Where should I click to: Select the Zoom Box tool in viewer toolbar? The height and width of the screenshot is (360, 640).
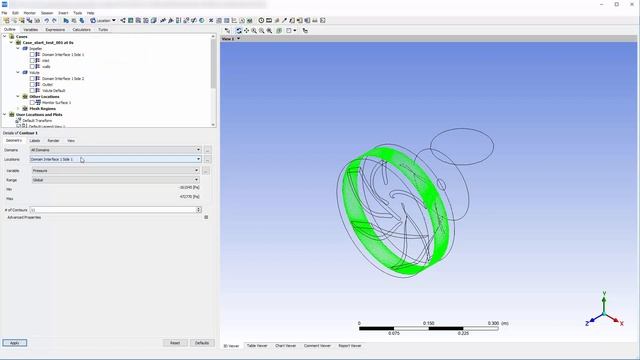click(x=262, y=30)
